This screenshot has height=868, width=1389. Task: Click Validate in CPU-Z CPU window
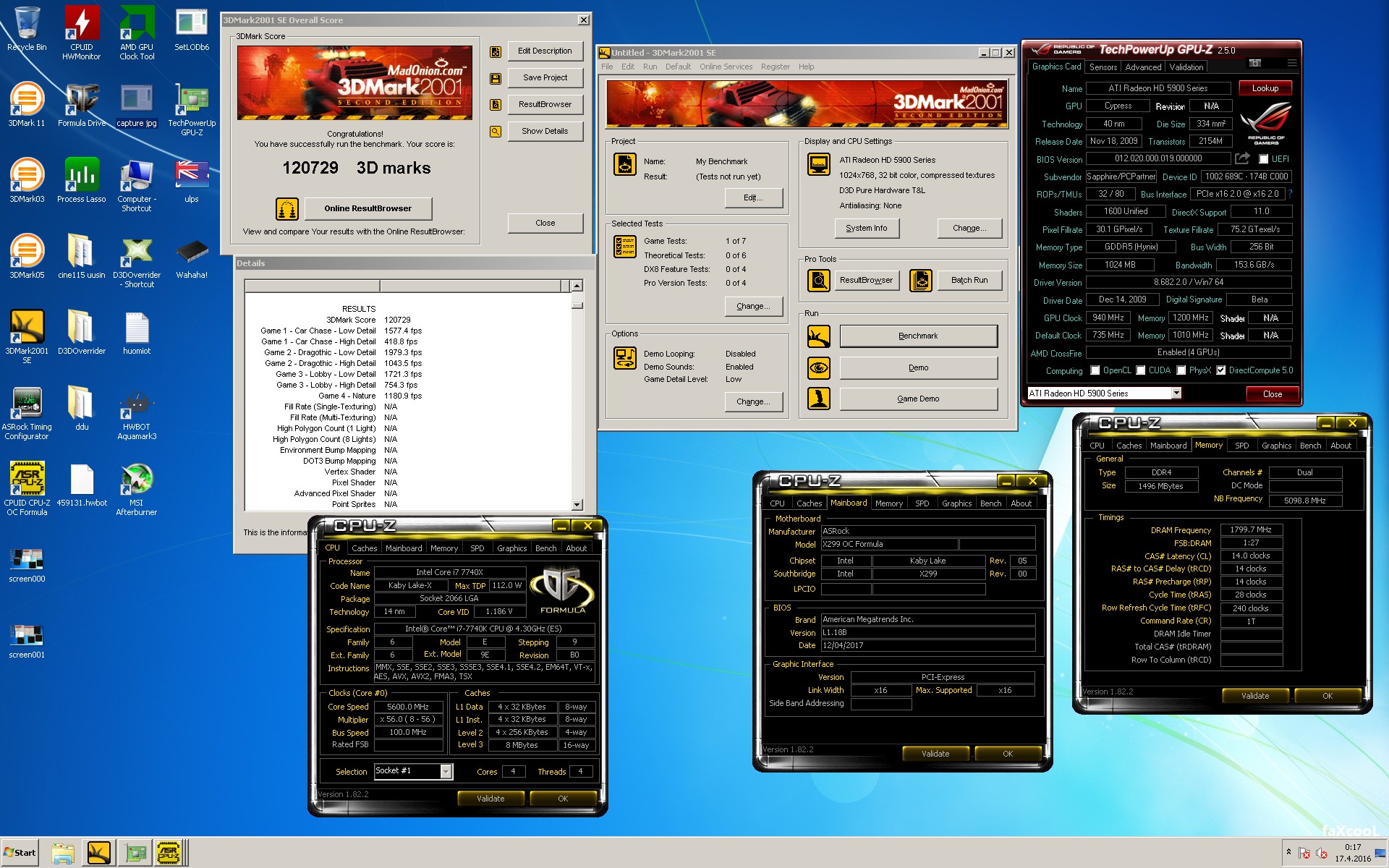490,799
